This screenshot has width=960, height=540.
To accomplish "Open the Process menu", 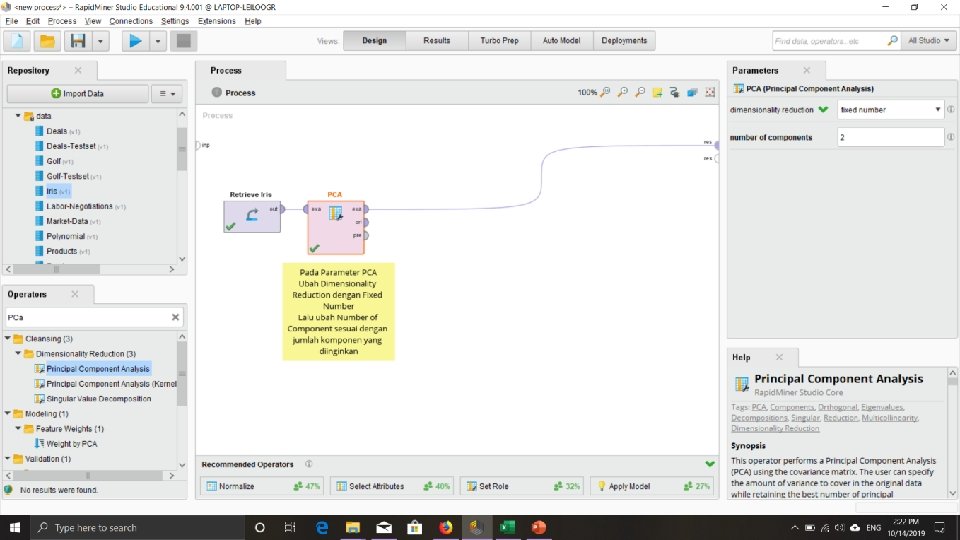I will click(62, 21).
